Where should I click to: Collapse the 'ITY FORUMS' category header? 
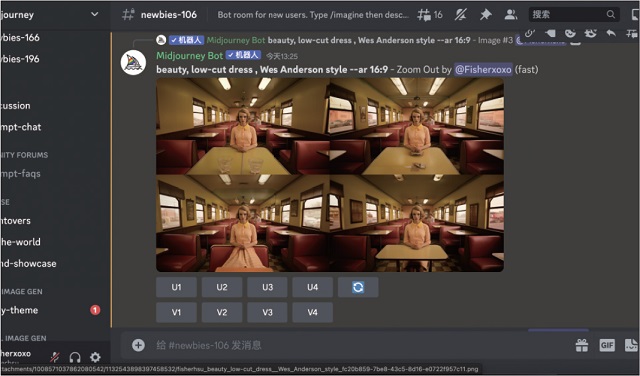[24, 155]
